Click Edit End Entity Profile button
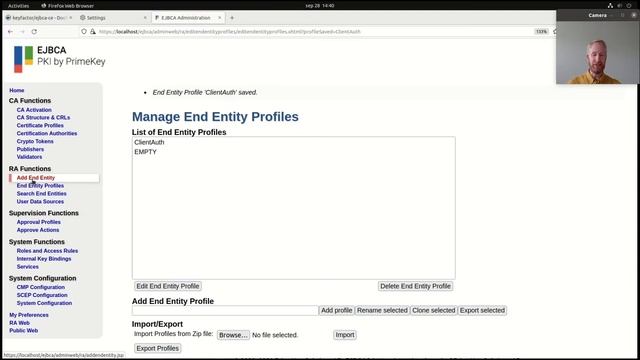 [x=168, y=286]
